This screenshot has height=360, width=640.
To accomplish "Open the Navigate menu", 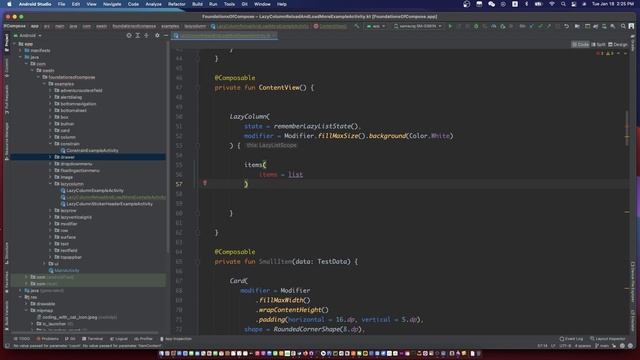I will click(112, 4).
